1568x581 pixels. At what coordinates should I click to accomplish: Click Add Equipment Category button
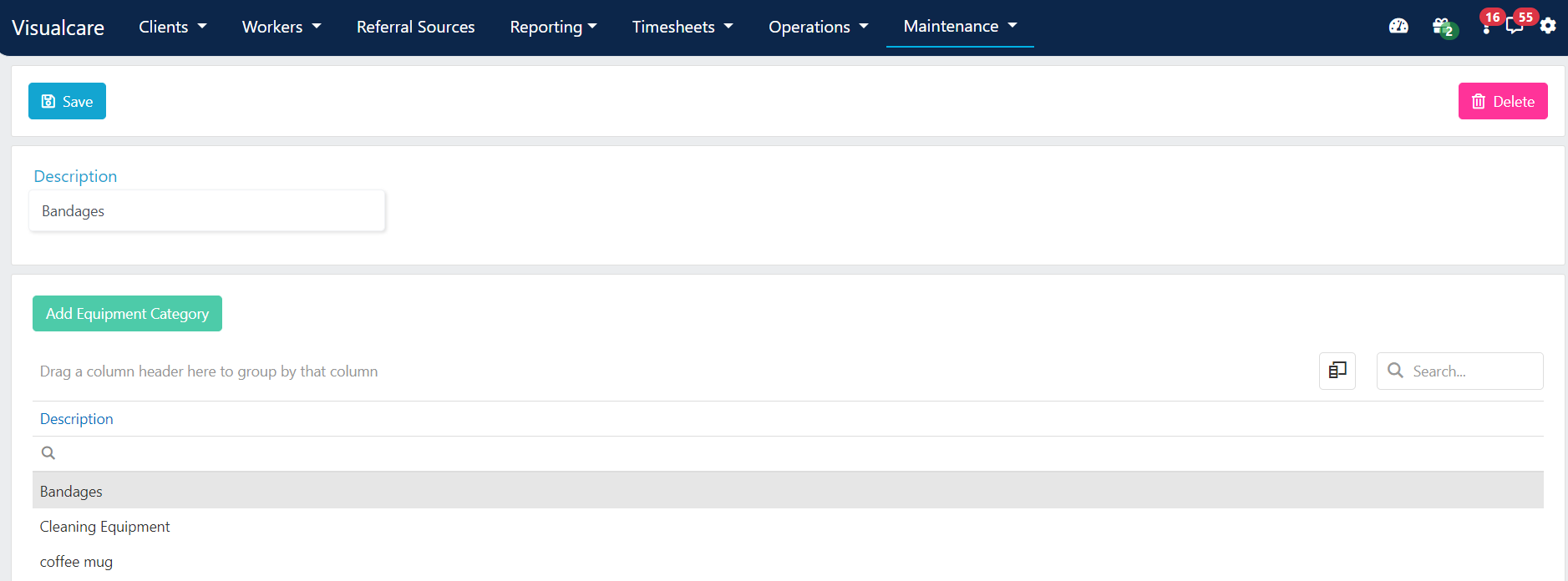point(127,313)
